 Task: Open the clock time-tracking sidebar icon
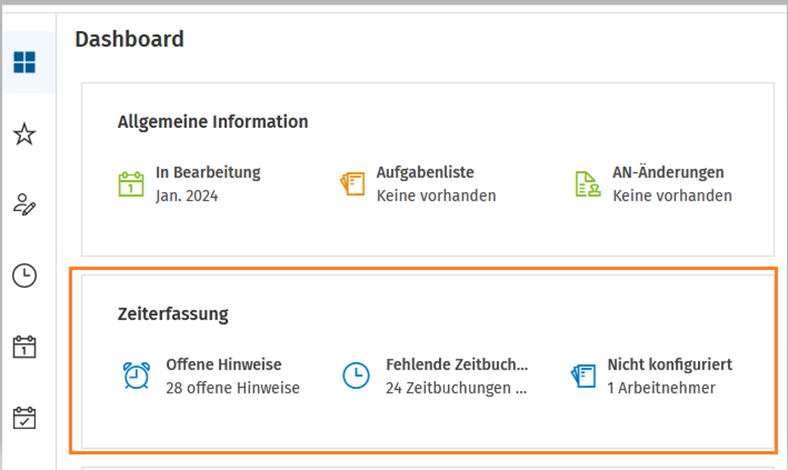[x=25, y=275]
